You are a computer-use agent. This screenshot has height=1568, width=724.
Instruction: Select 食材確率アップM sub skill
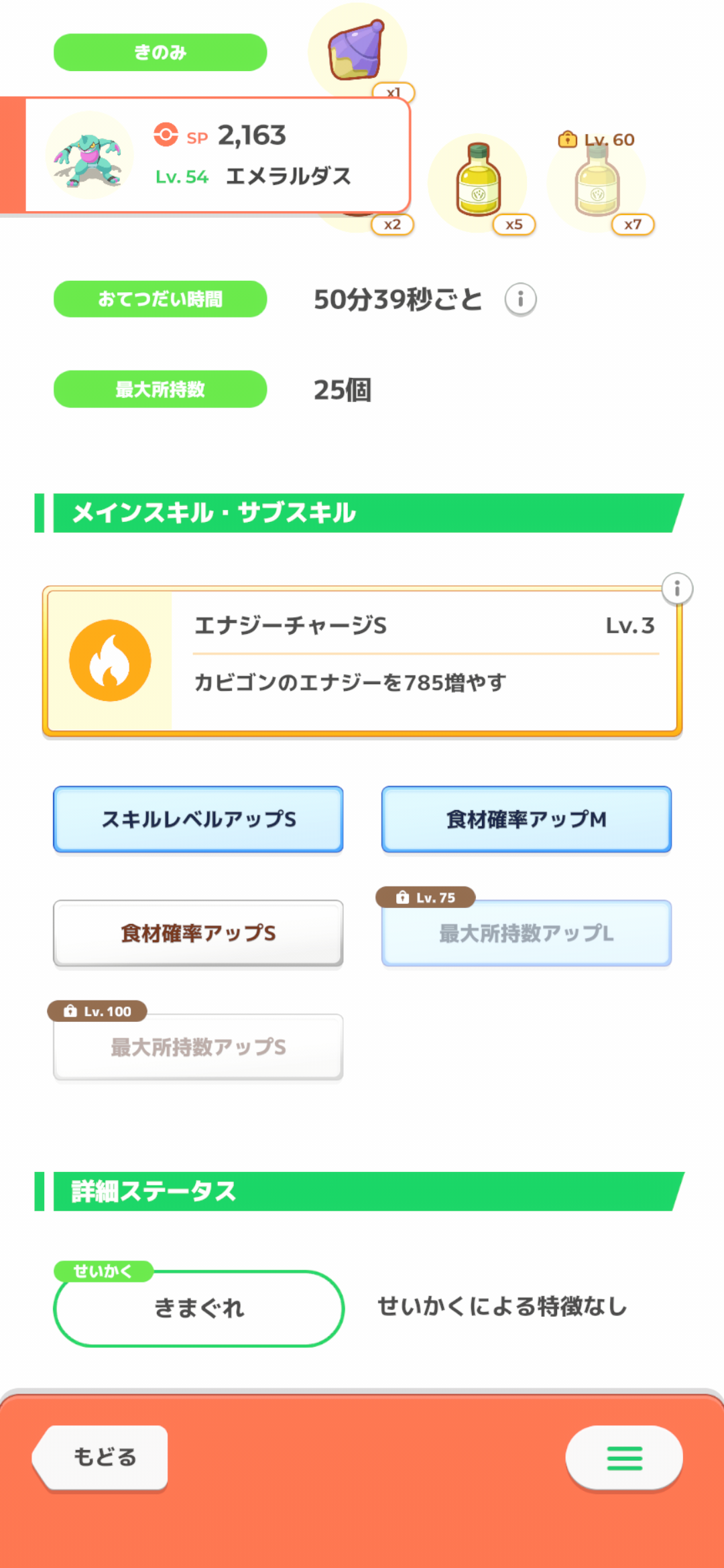[x=526, y=819]
